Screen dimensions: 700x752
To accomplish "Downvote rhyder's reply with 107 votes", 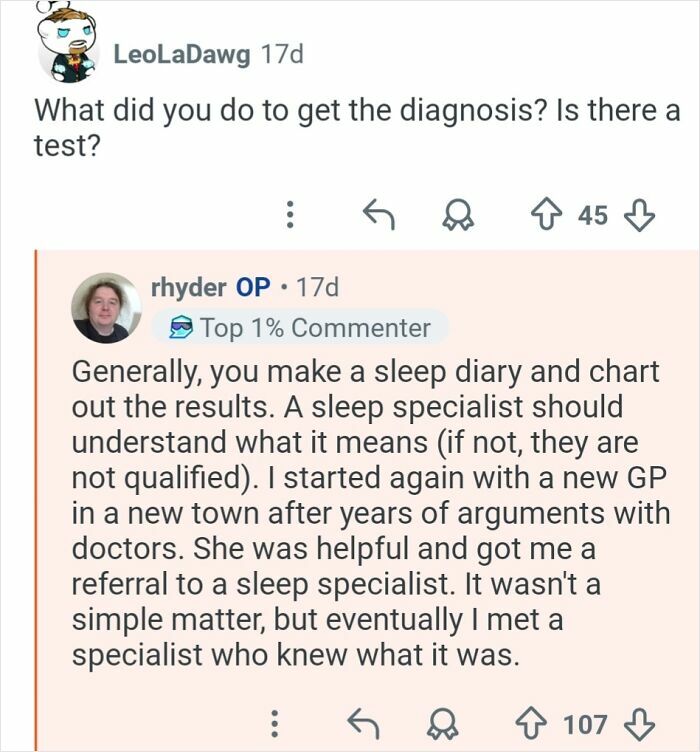I will [638, 725].
